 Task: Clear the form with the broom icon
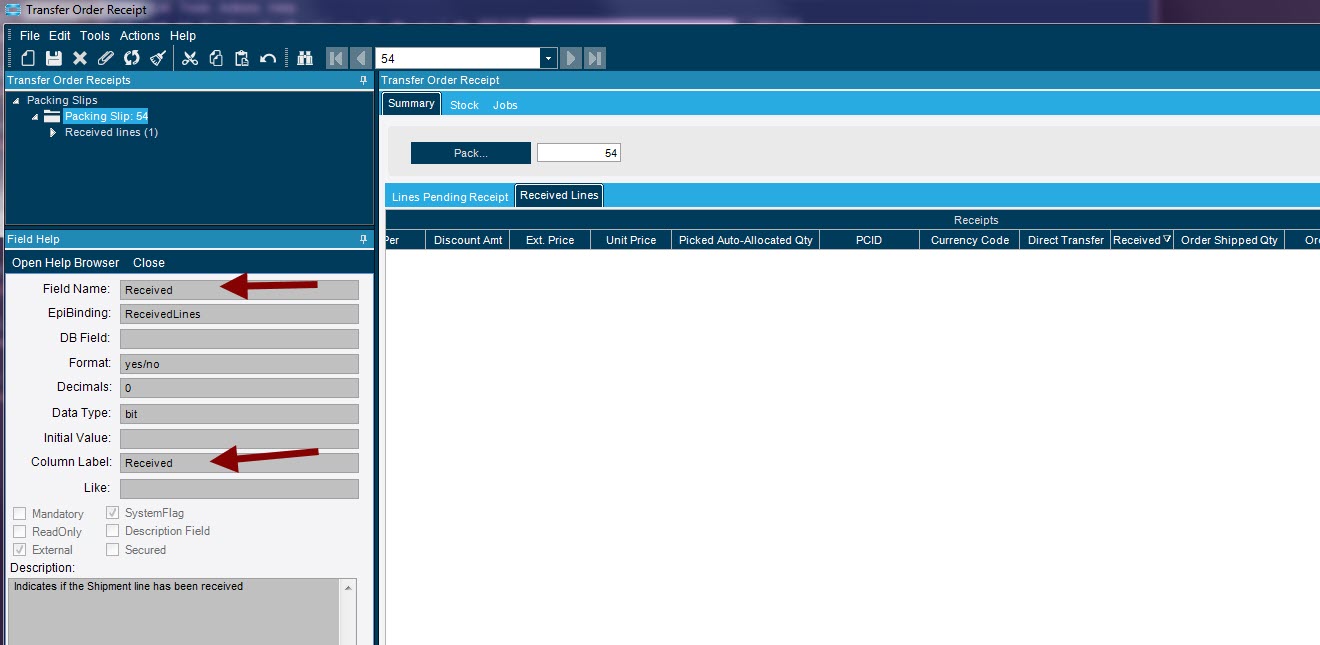158,59
